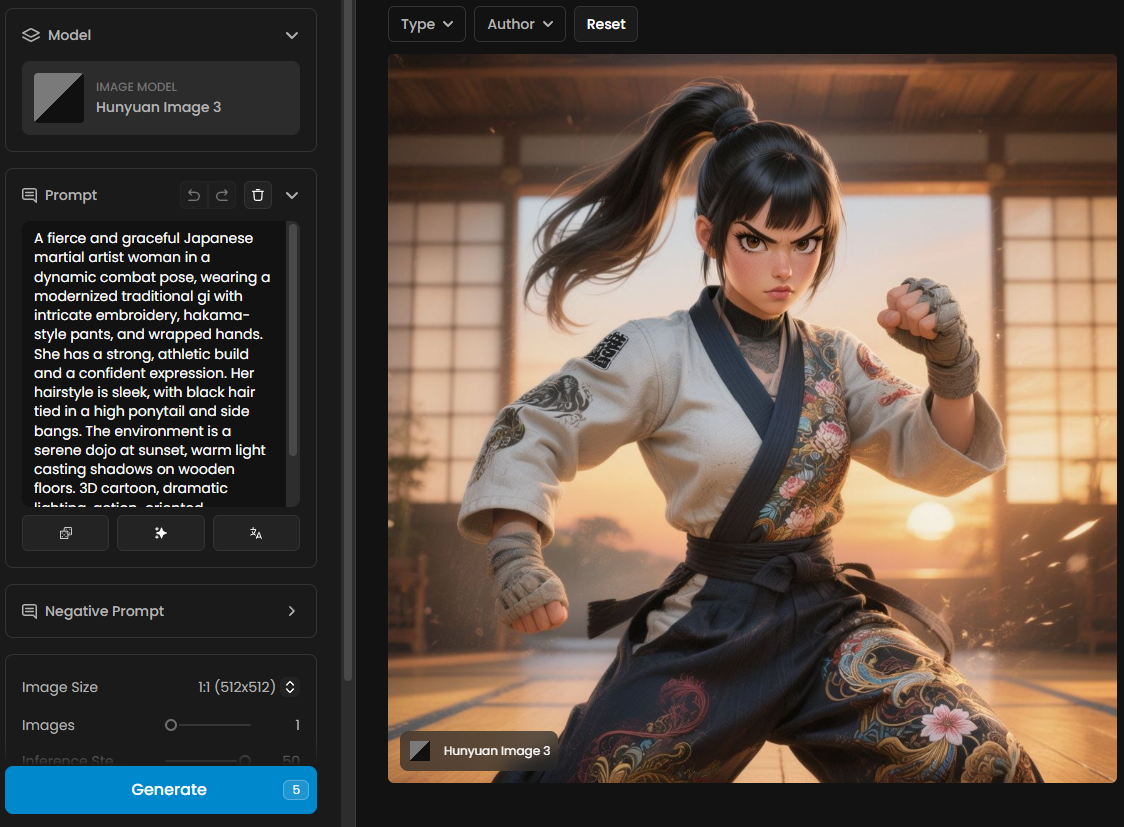Click the Images count slider handle

171,725
